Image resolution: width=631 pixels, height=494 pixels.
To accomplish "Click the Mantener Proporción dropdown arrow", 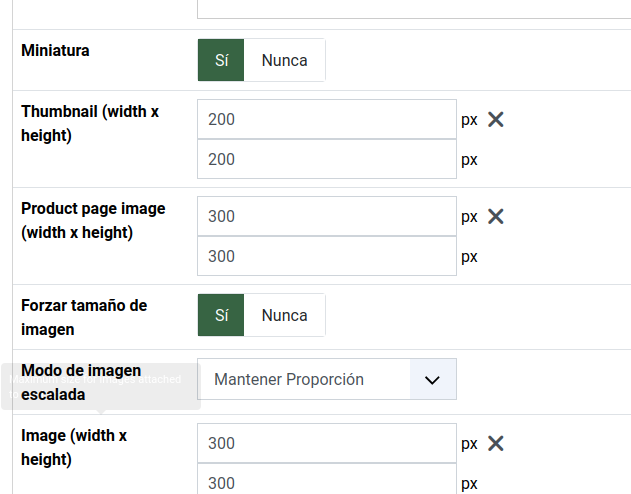I will click(x=433, y=379).
